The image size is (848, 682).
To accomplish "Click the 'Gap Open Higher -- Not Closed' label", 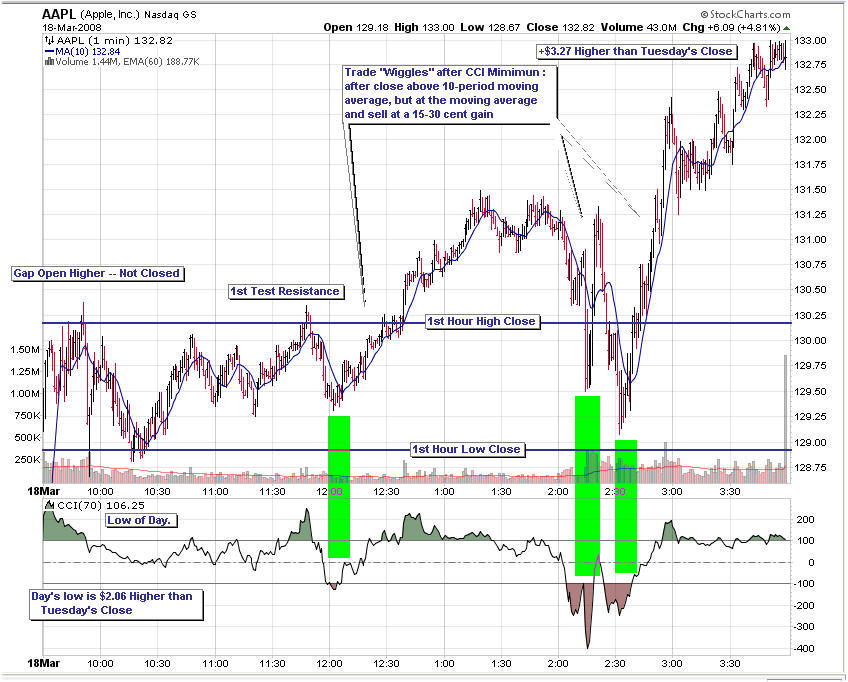I will pos(97,274).
